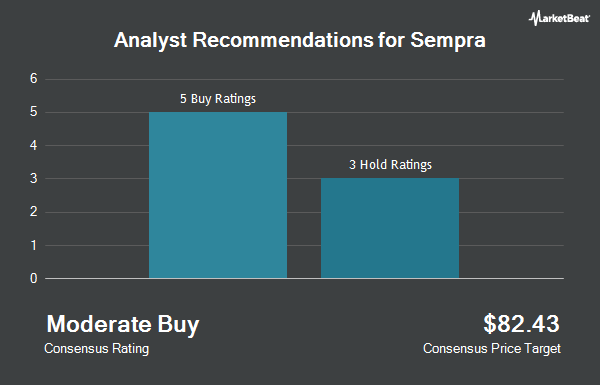Click the 'Consensus Price Target' caption
600x385 pixels.
point(492,349)
